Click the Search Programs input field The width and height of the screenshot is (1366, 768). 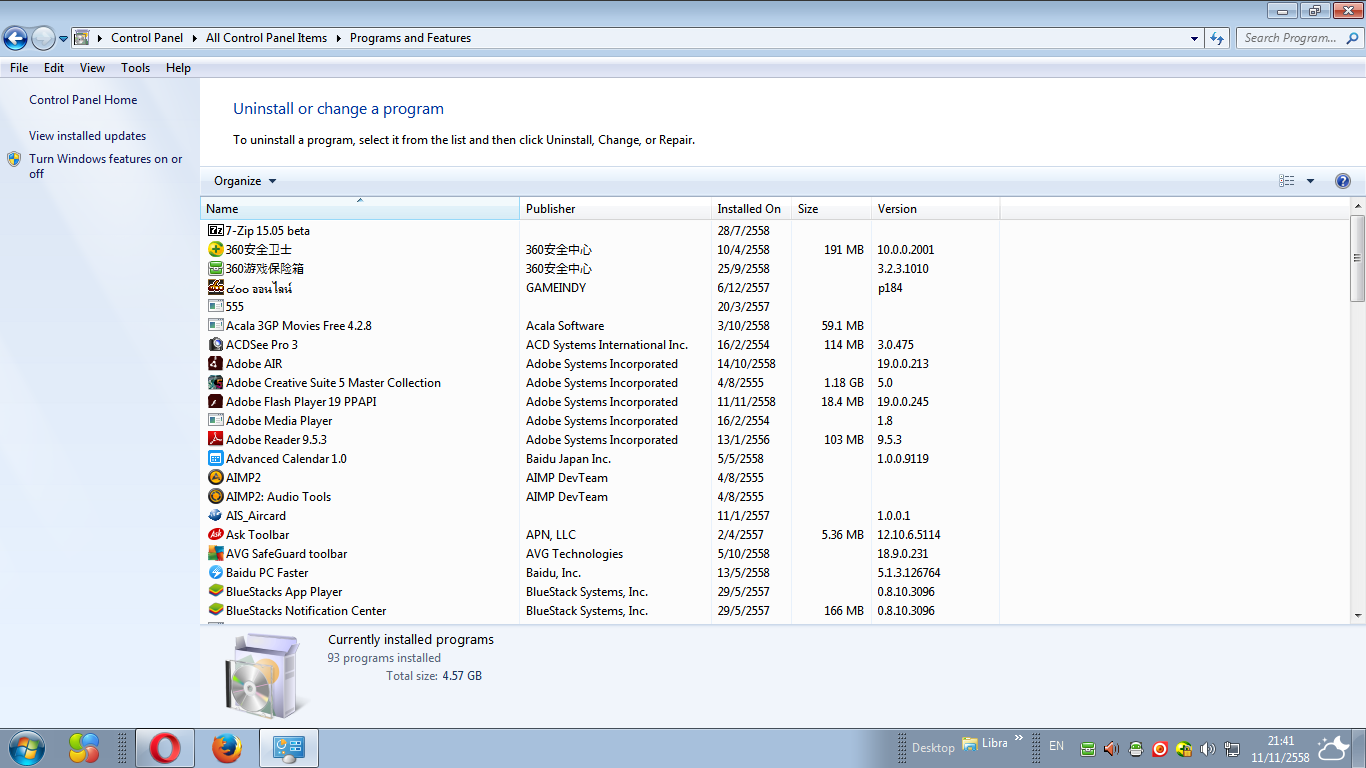click(x=1299, y=38)
